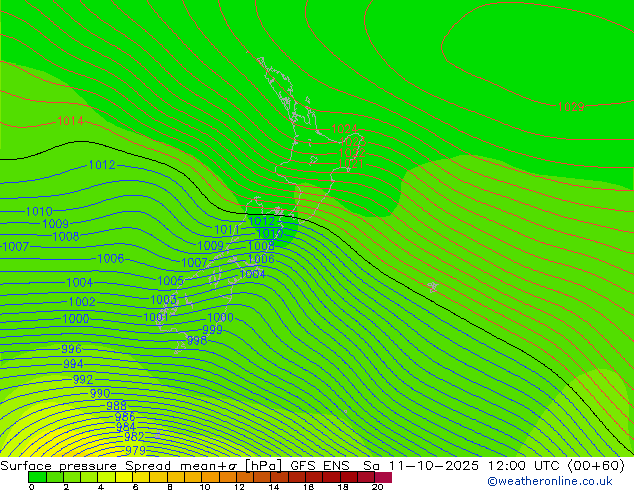Click the blue 1011 isobar label
Image resolution: width=634 pixels, height=490 pixels.
227,230
